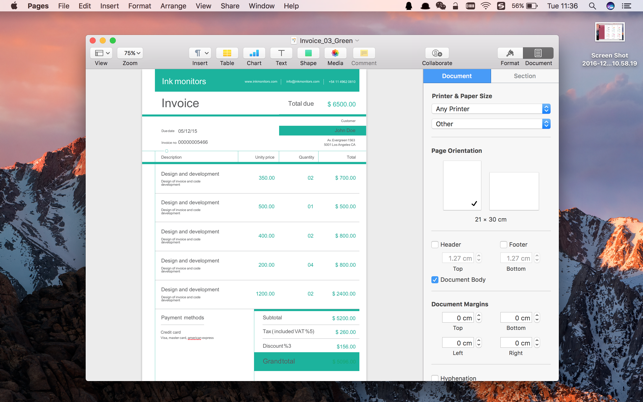Screen dimensions: 643x402
Task: Click the Right document margin field
Action: (x=516, y=343)
